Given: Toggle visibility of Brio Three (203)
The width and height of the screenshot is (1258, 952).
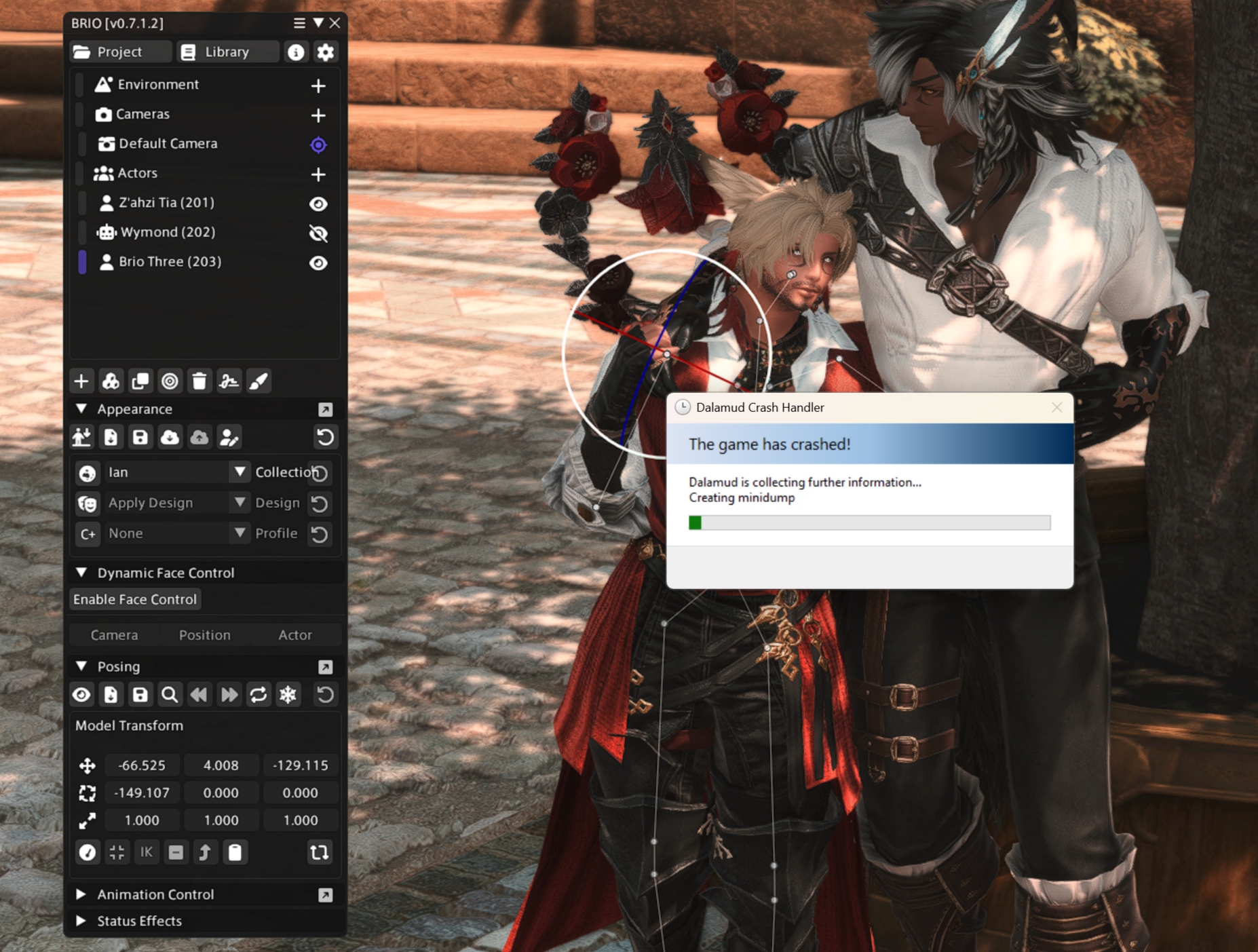Looking at the screenshot, I should point(318,263).
